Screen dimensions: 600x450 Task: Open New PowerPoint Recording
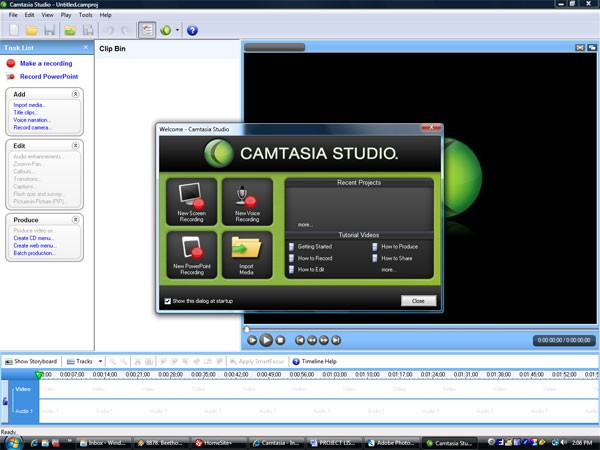pyautogui.click(x=191, y=254)
